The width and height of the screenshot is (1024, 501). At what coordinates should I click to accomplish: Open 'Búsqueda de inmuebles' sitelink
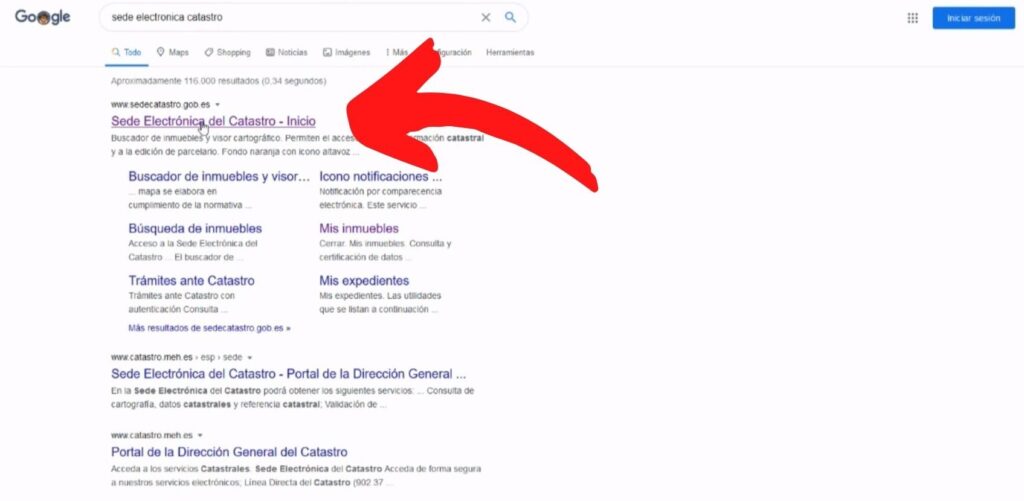pos(195,229)
